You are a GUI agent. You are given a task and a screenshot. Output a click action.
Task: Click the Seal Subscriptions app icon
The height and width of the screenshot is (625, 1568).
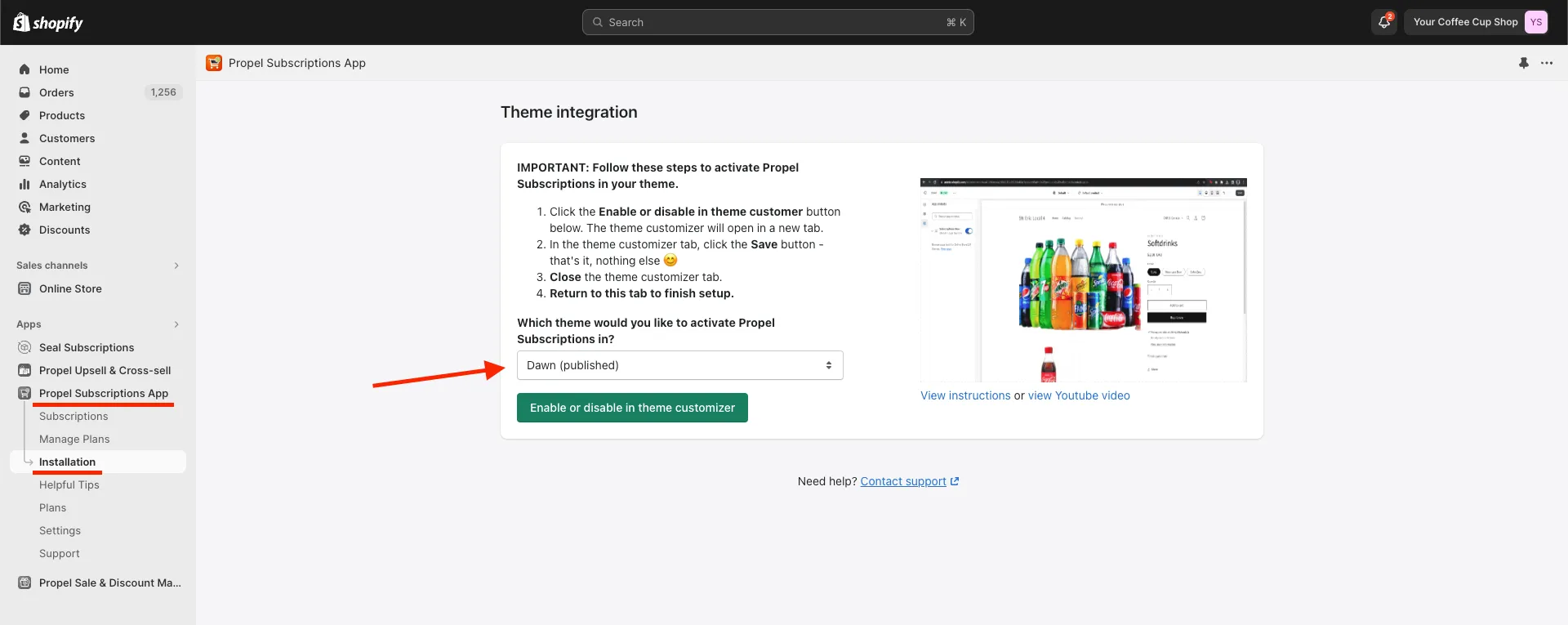click(x=24, y=347)
